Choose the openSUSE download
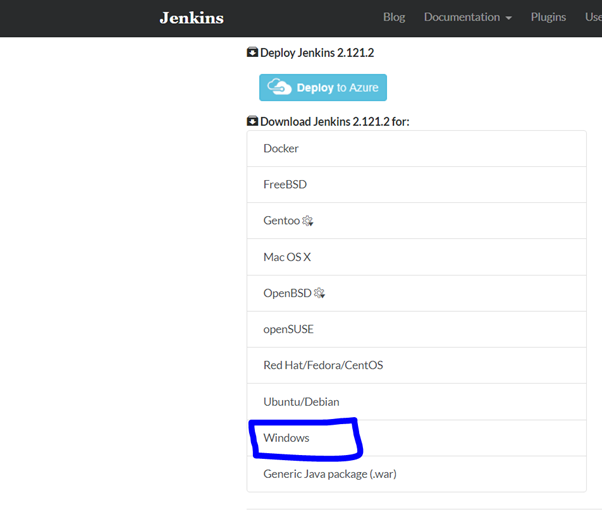 point(417,329)
